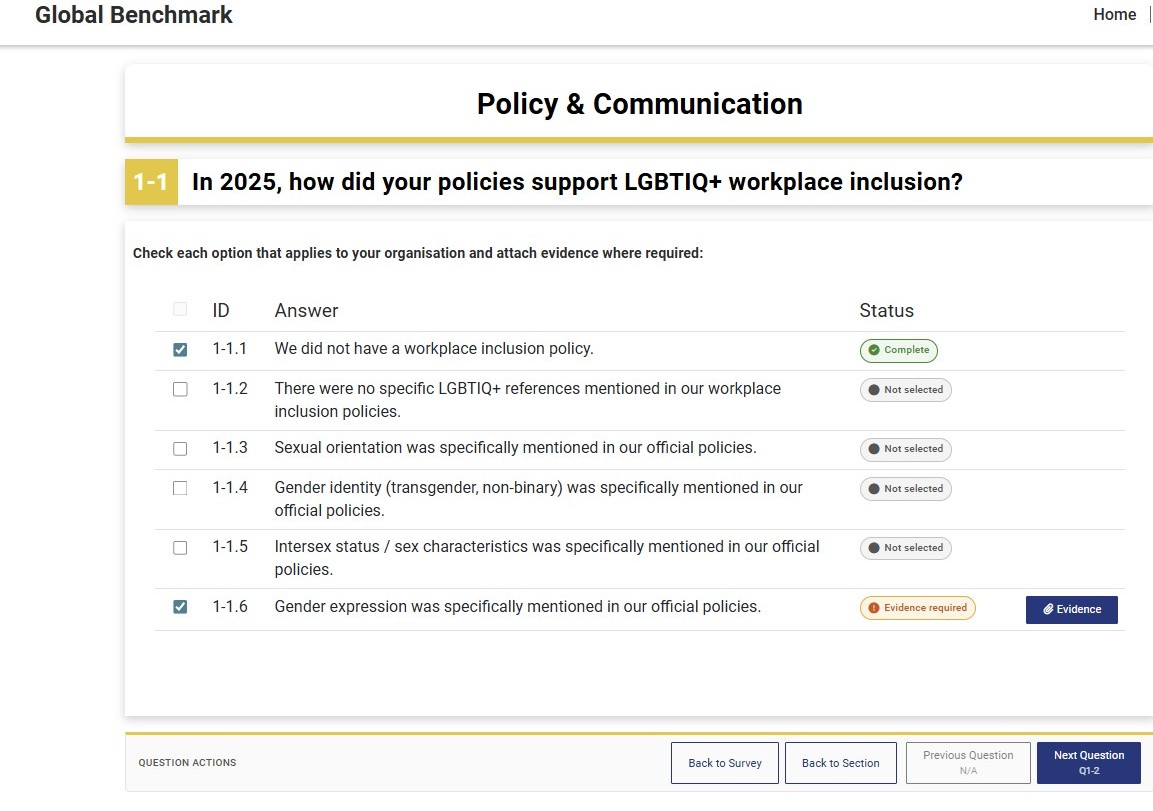This screenshot has height=811, width=1153.
Task: Click the Not selected badge for 1-1.4
Action: click(x=905, y=489)
